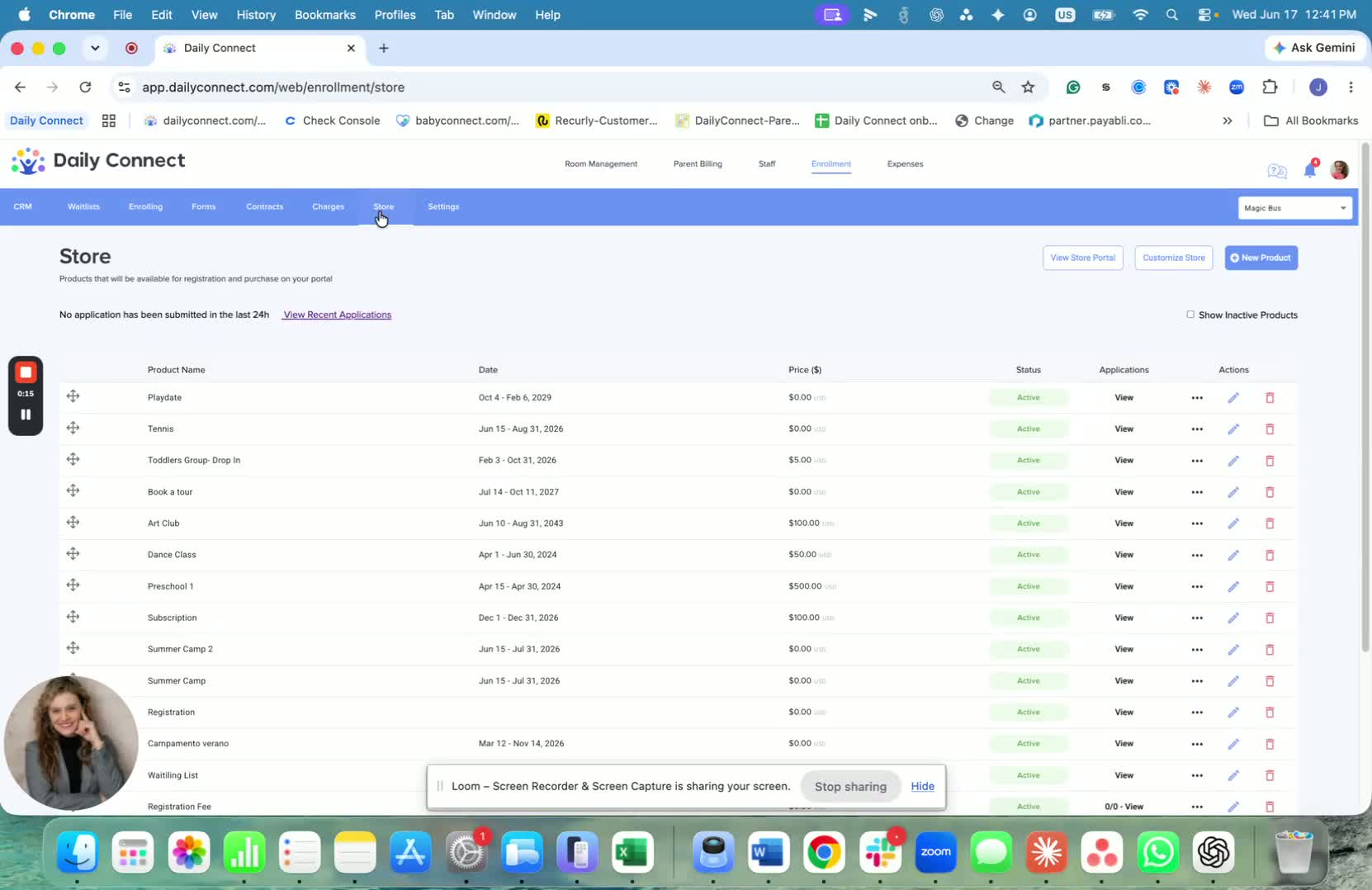This screenshot has width=1372, height=890.
Task: Go to the Waitlists tab
Action: pyautogui.click(x=83, y=206)
